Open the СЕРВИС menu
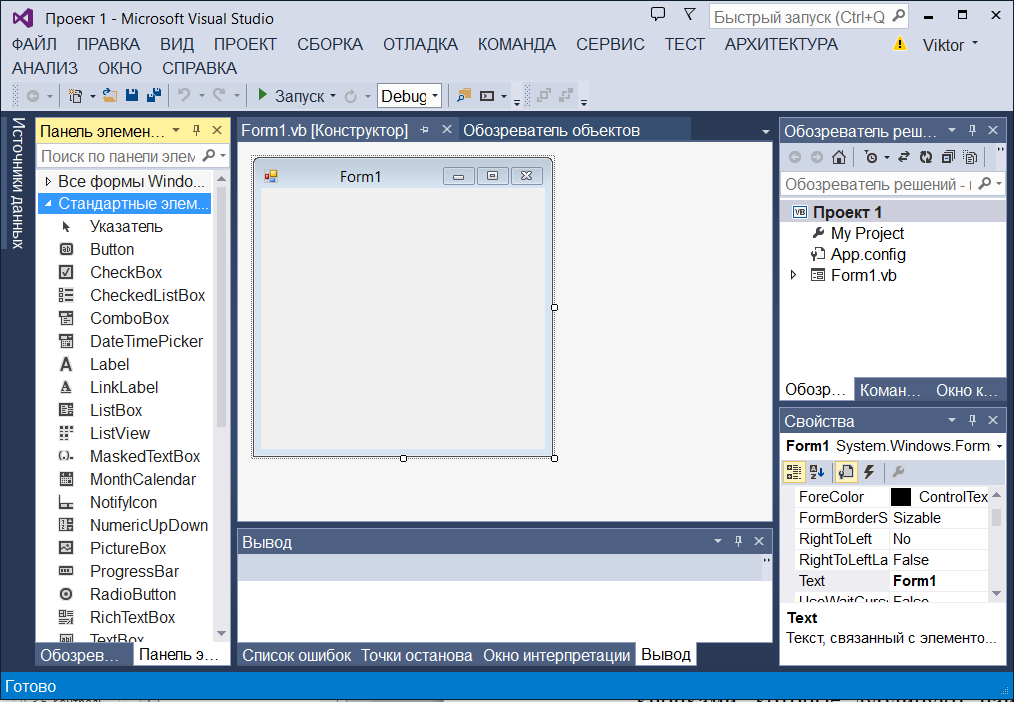 (x=610, y=44)
